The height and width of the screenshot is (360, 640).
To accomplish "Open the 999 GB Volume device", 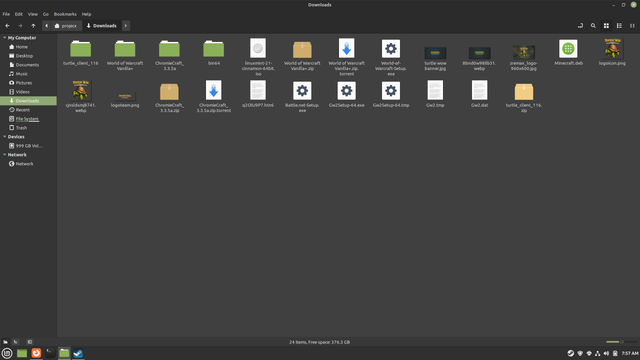I will [x=28, y=146].
